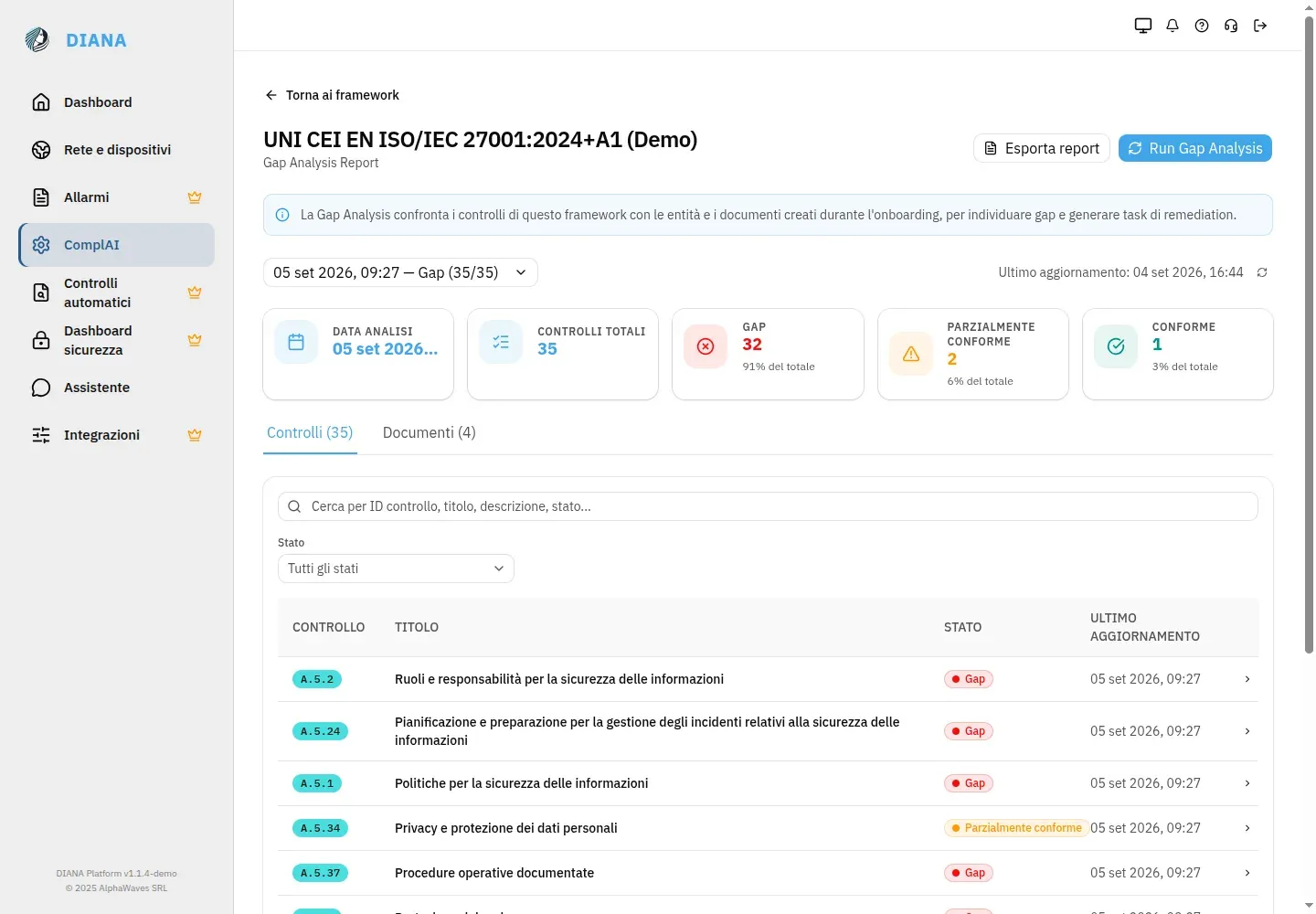Image resolution: width=1316 pixels, height=914 pixels.
Task: Click the Gap status badge of A.5.24
Action: [x=969, y=731]
